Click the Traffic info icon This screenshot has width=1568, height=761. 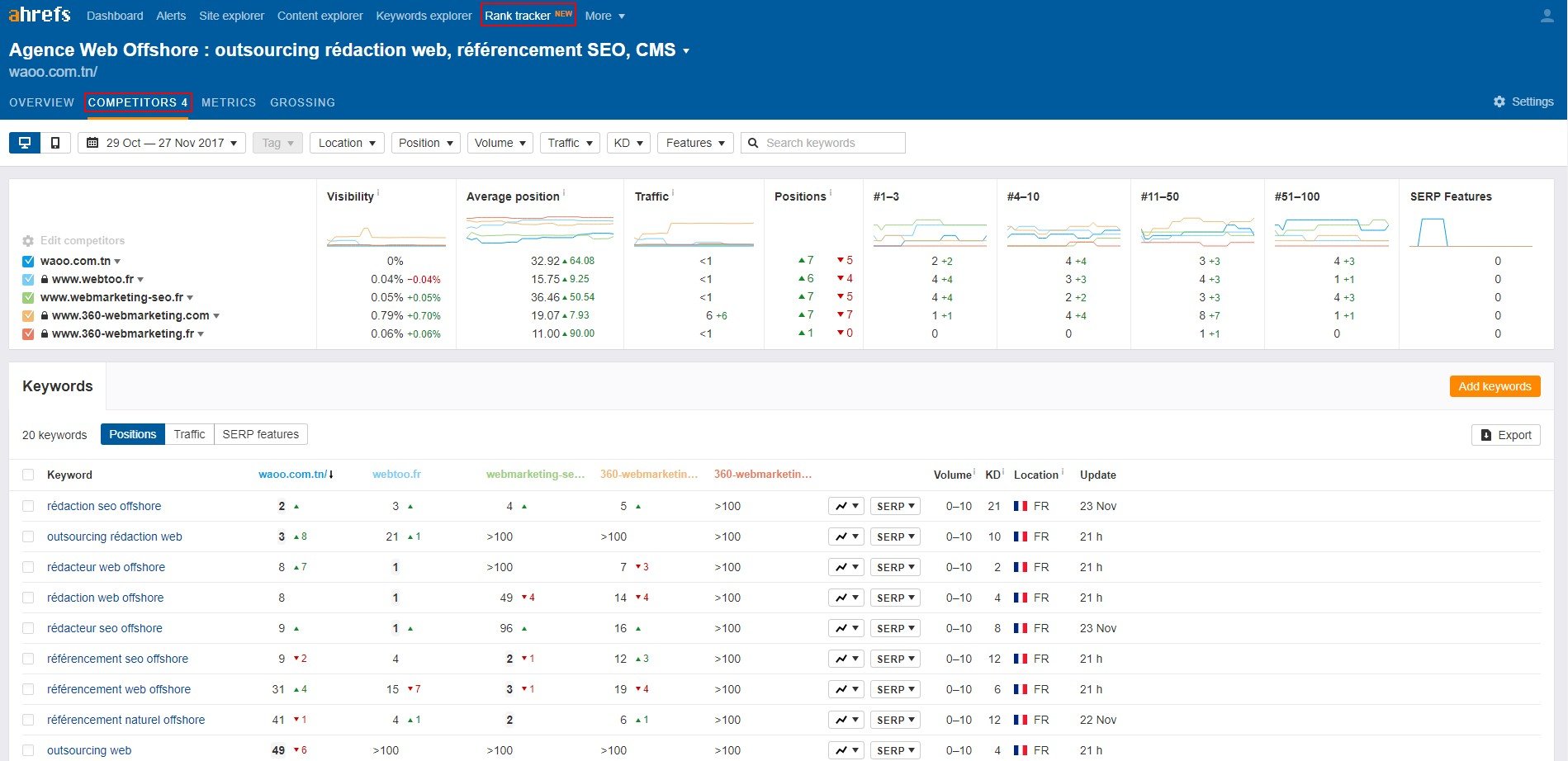(x=673, y=194)
